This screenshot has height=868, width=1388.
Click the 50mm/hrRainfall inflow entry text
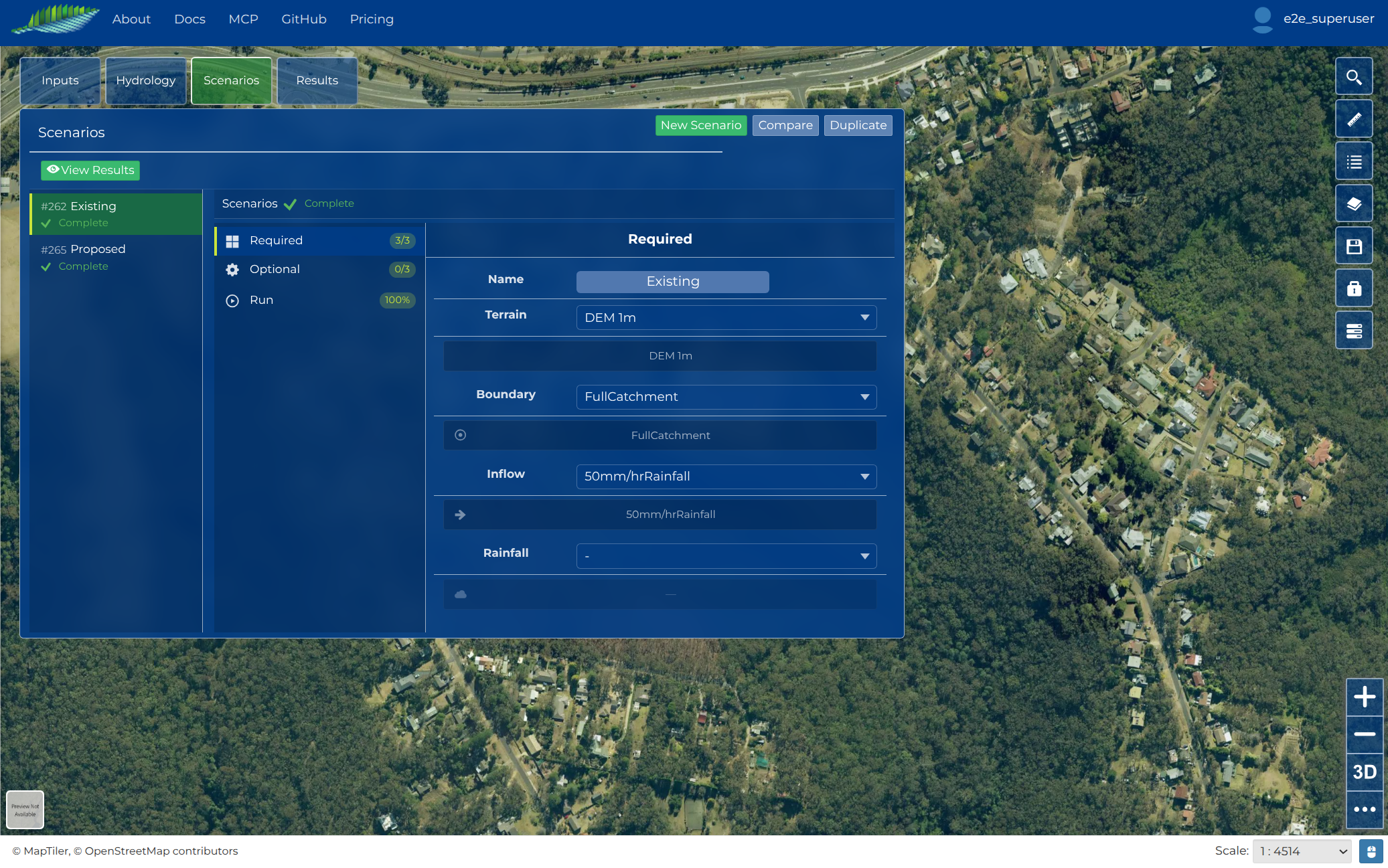click(670, 515)
